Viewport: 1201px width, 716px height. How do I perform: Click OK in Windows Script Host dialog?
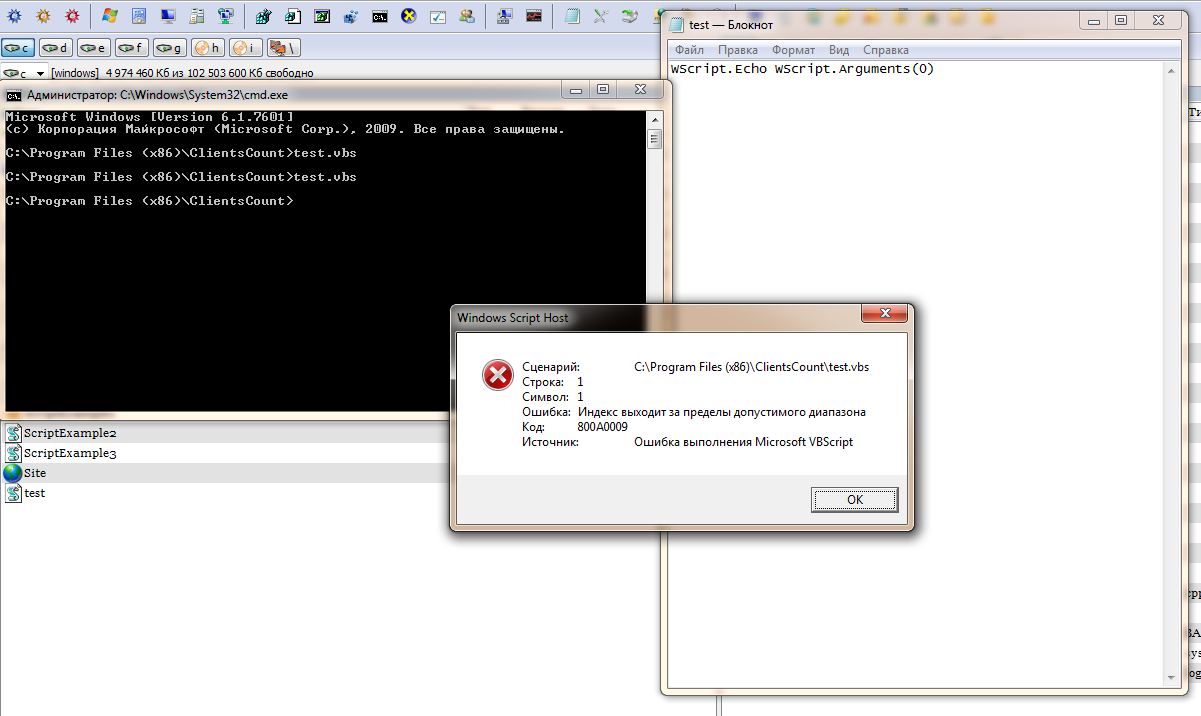(855, 499)
